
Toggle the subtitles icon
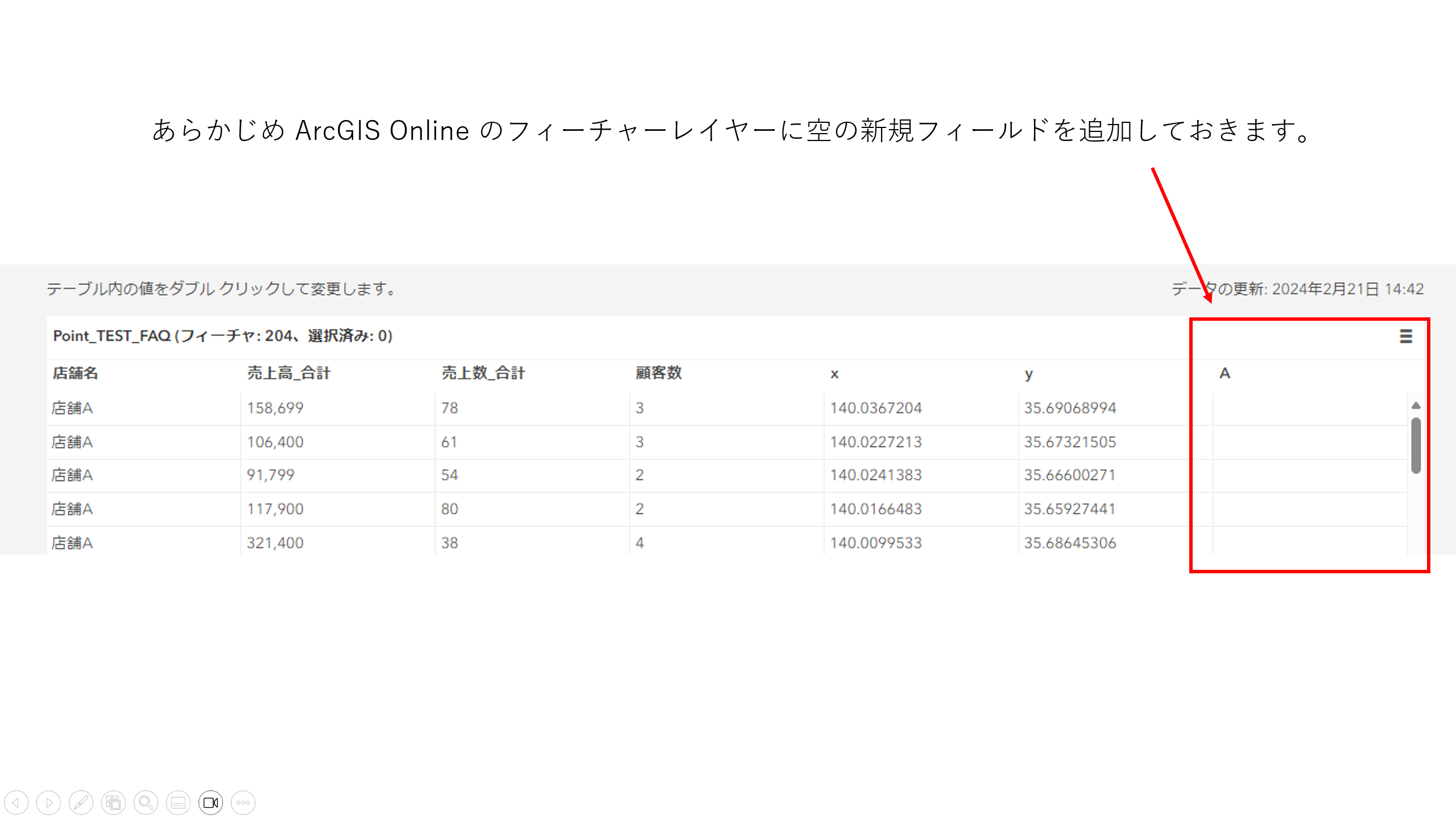click(x=178, y=803)
